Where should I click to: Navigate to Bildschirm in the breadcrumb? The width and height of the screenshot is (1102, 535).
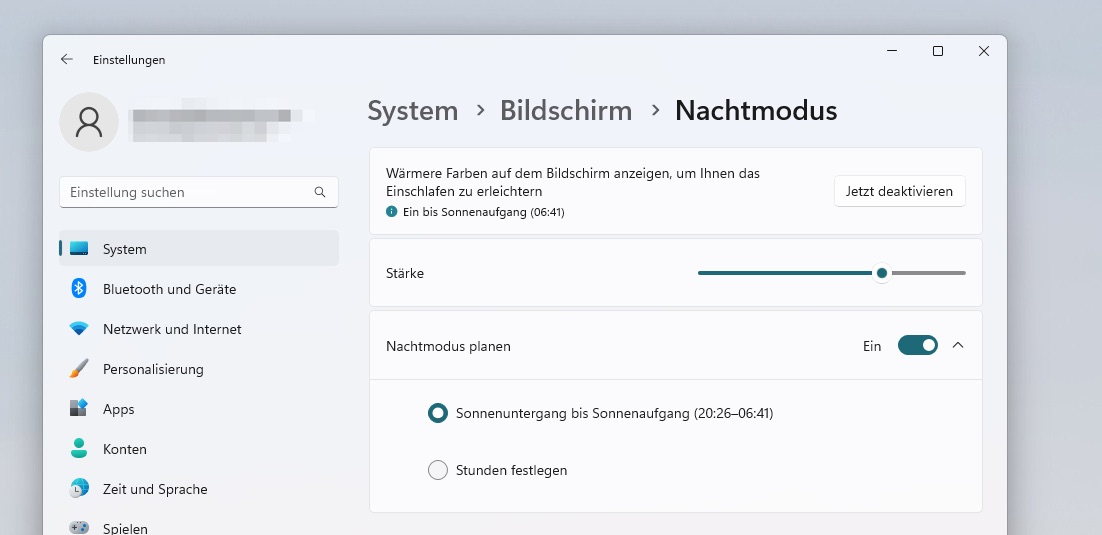(566, 111)
